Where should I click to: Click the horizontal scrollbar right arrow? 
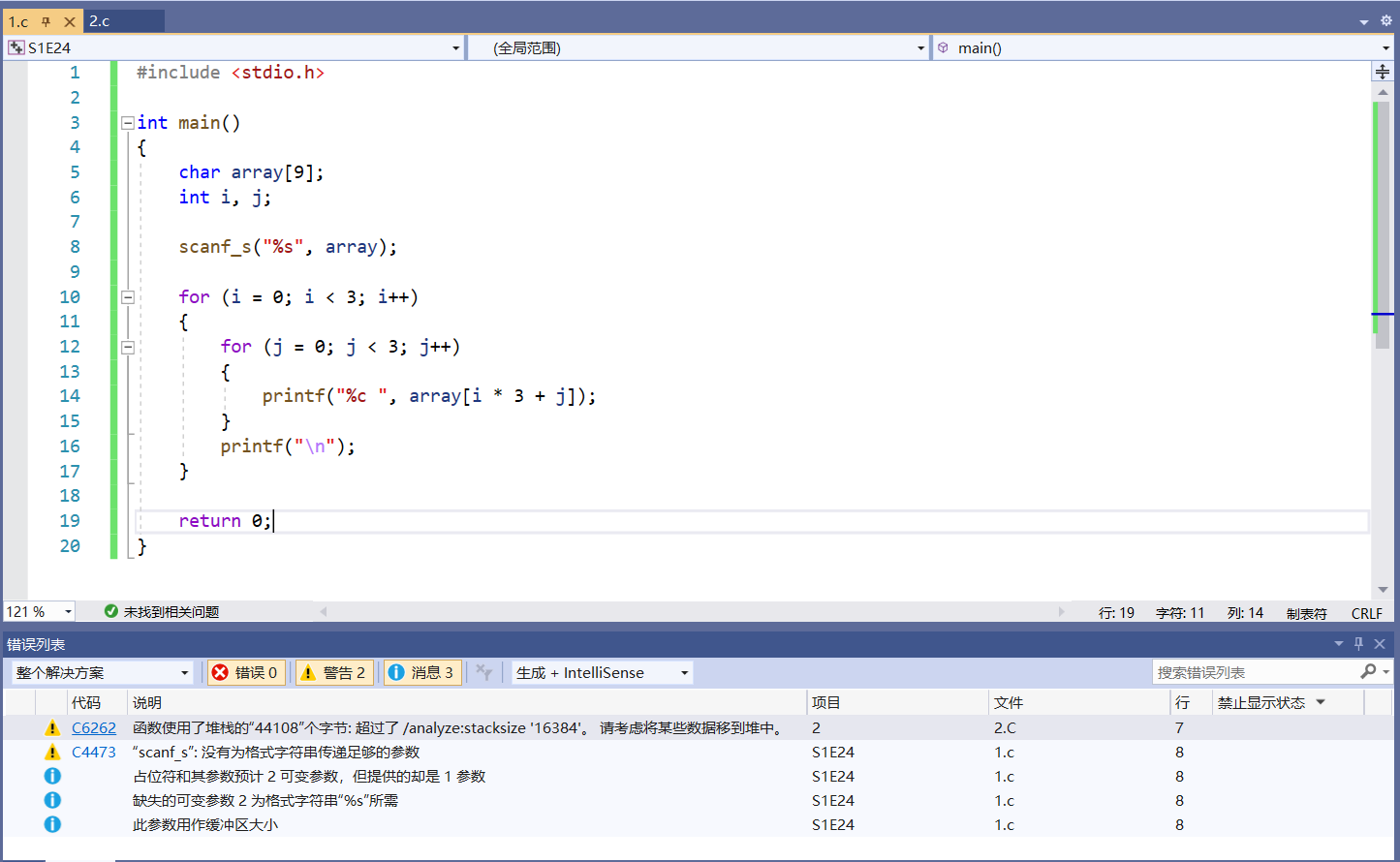(1061, 612)
